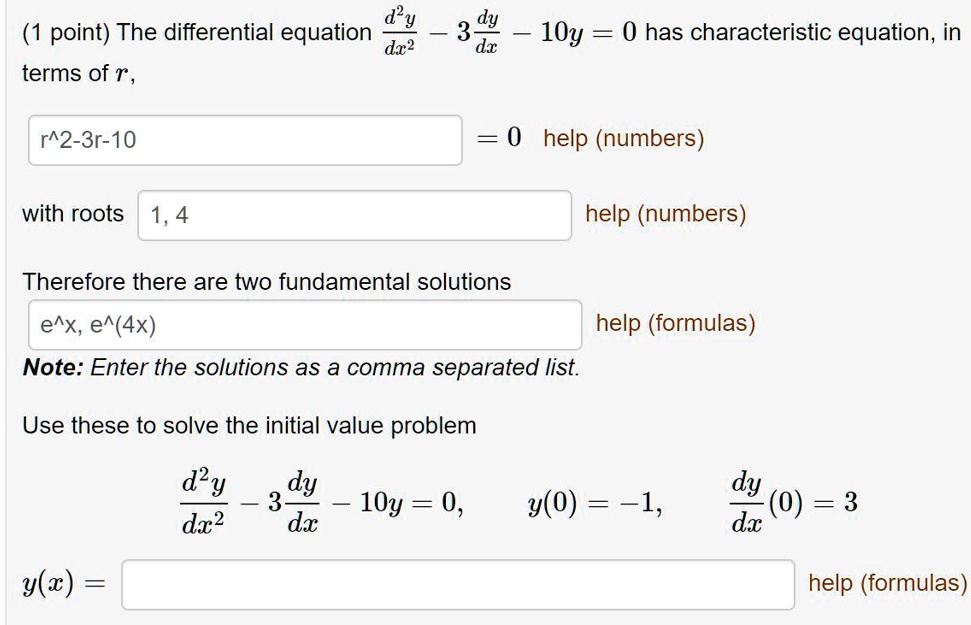This screenshot has width=971, height=625.
Task: Open help (numbers) link next to roots field
Action: coord(665,214)
